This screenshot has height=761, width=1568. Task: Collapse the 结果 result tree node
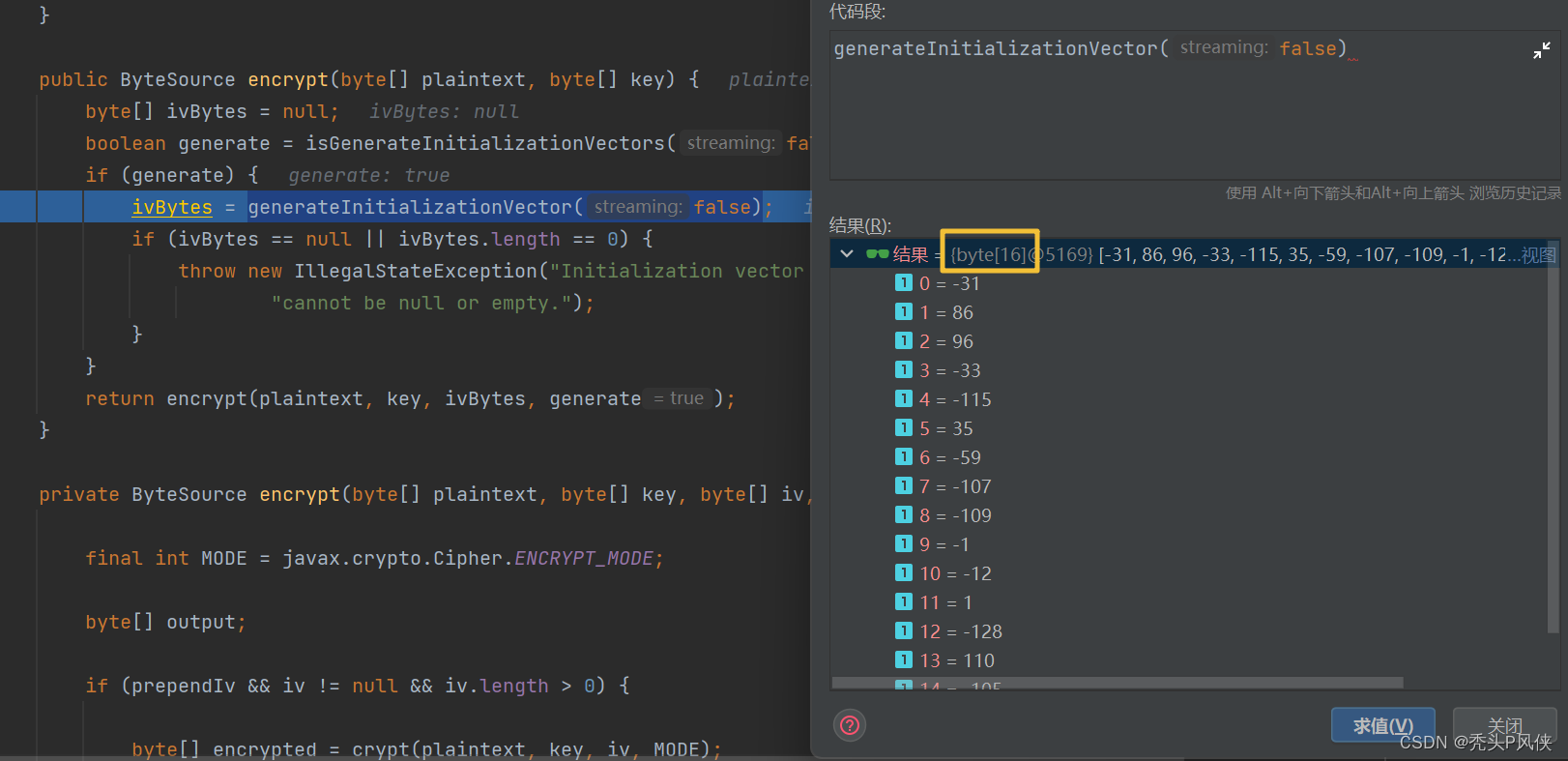coord(847,254)
